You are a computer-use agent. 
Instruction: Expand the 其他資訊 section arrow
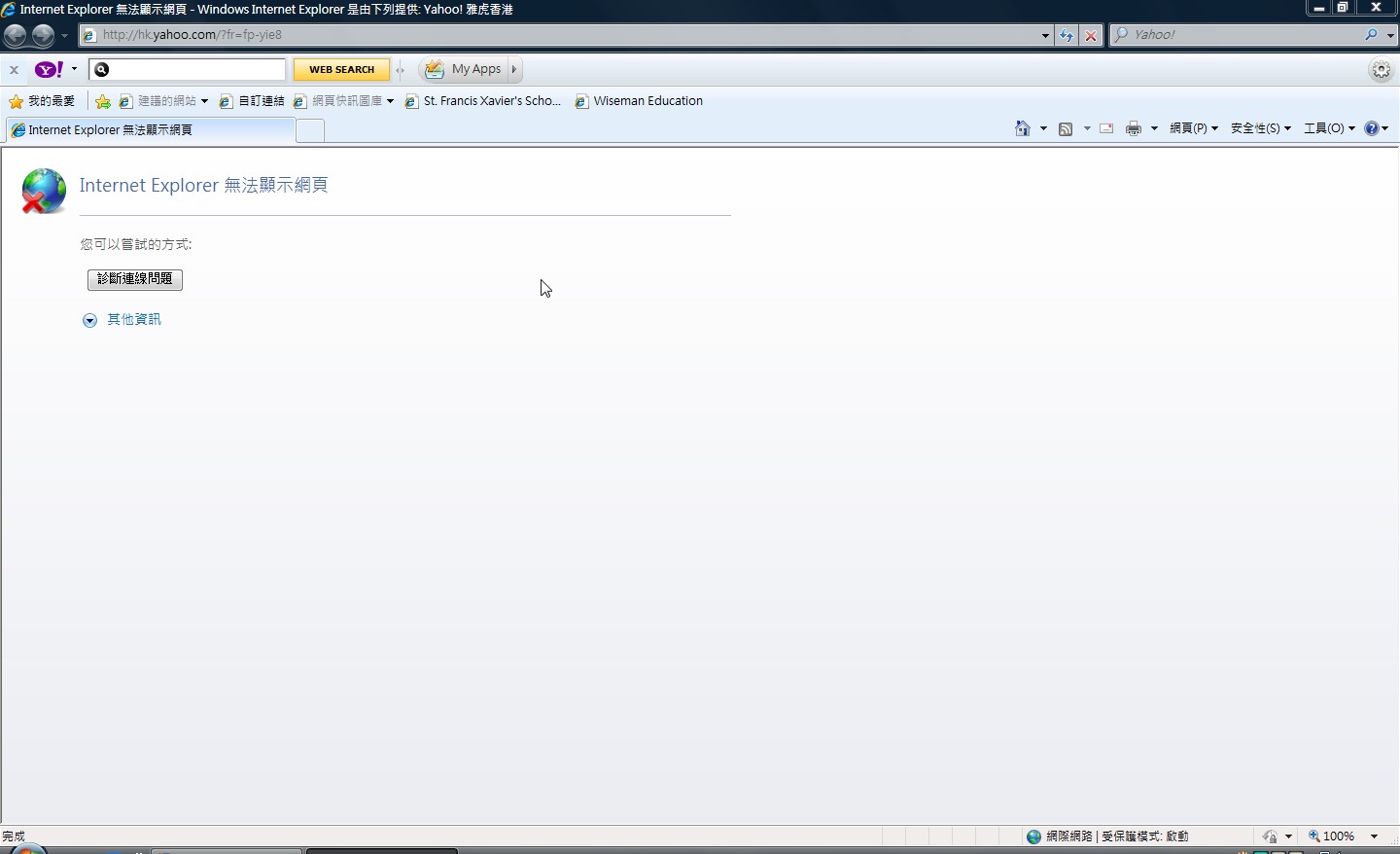[x=89, y=320]
